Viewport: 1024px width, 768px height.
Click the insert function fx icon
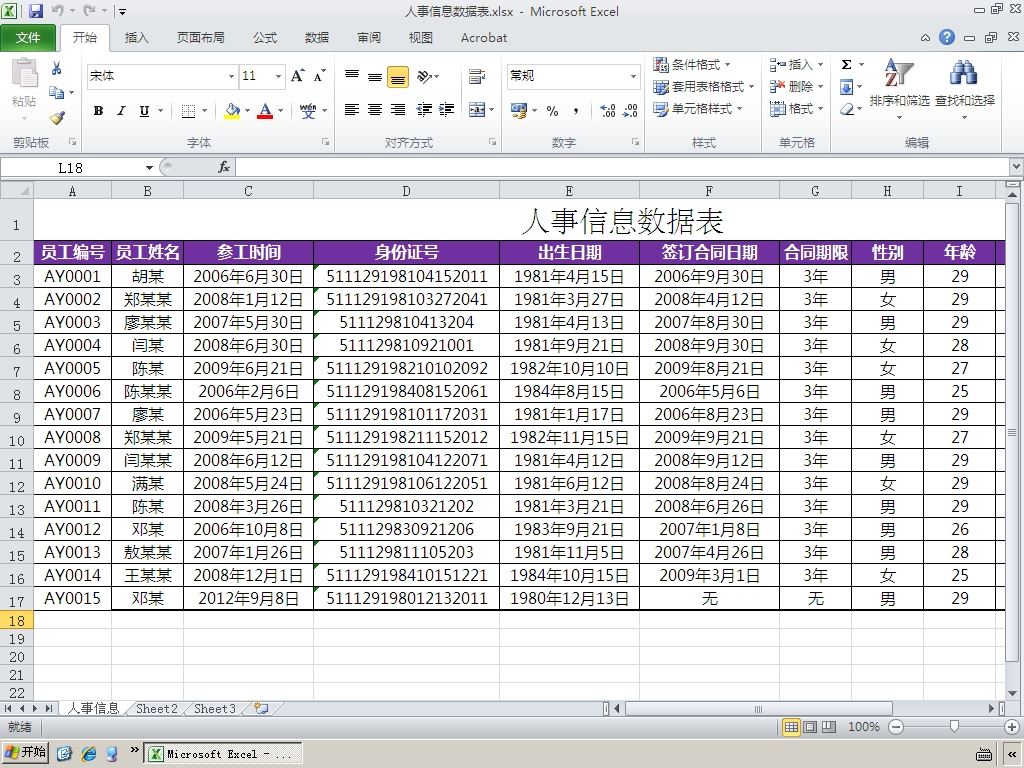pyautogui.click(x=224, y=167)
